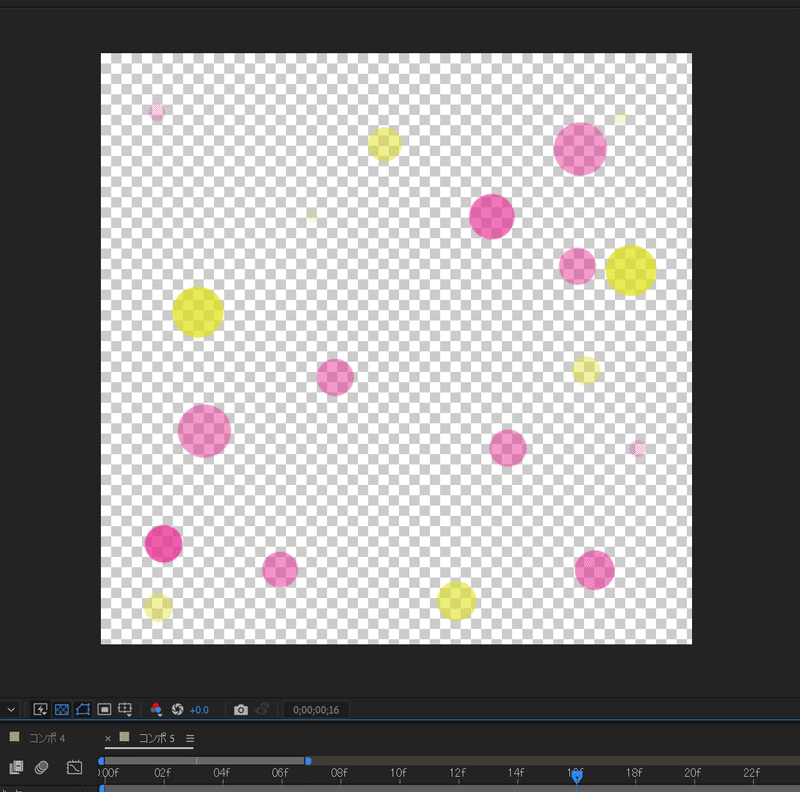Screen dimensions: 800x792
Task: Click the reset exposure aperture icon
Action: 178,709
